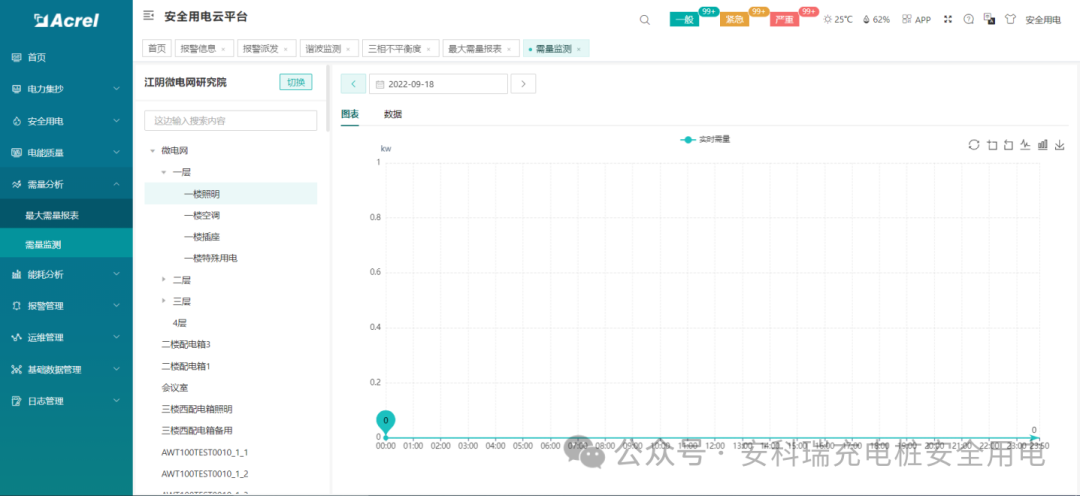1080x496 pixels.
Task: Open the 紧急 alarm badge
Action: tap(734, 20)
